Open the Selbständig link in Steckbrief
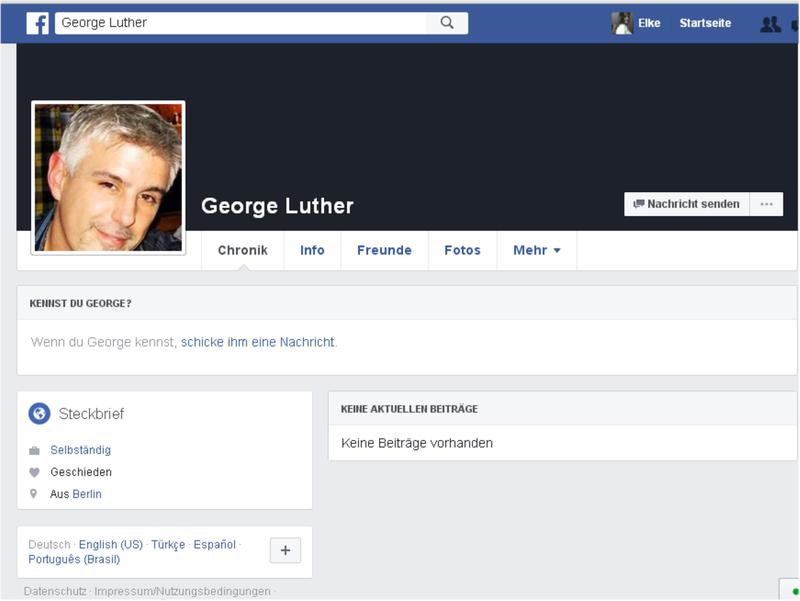800x601 pixels. (x=81, y=450)
